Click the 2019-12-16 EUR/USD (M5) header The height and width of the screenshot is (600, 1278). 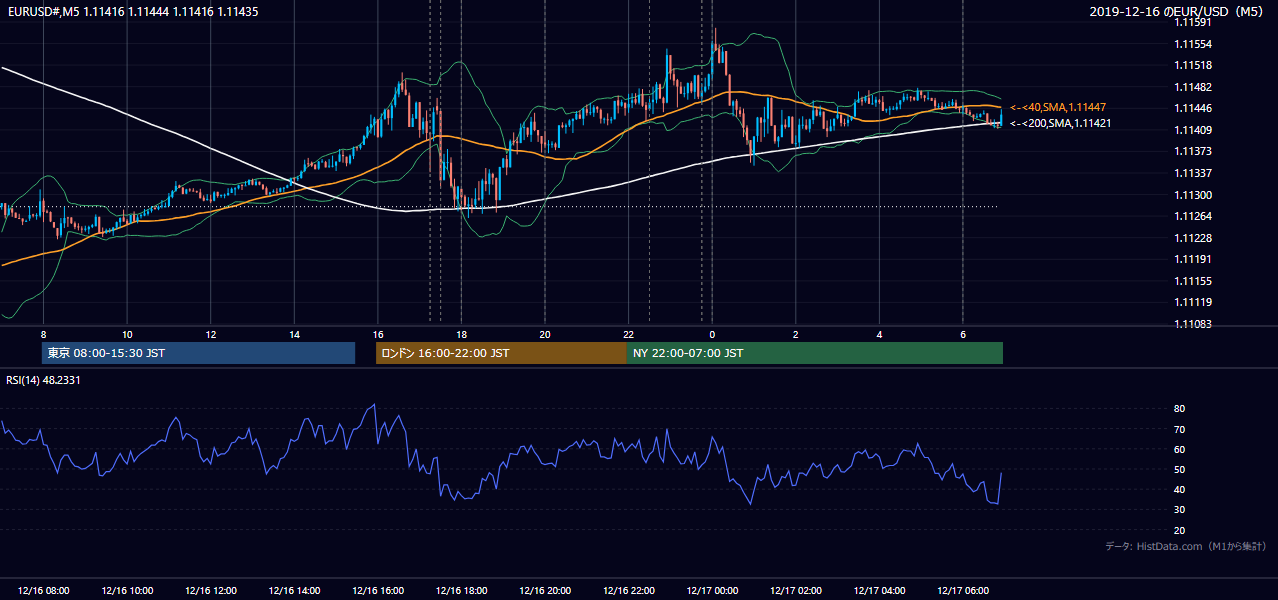[x=1177, y=11]
